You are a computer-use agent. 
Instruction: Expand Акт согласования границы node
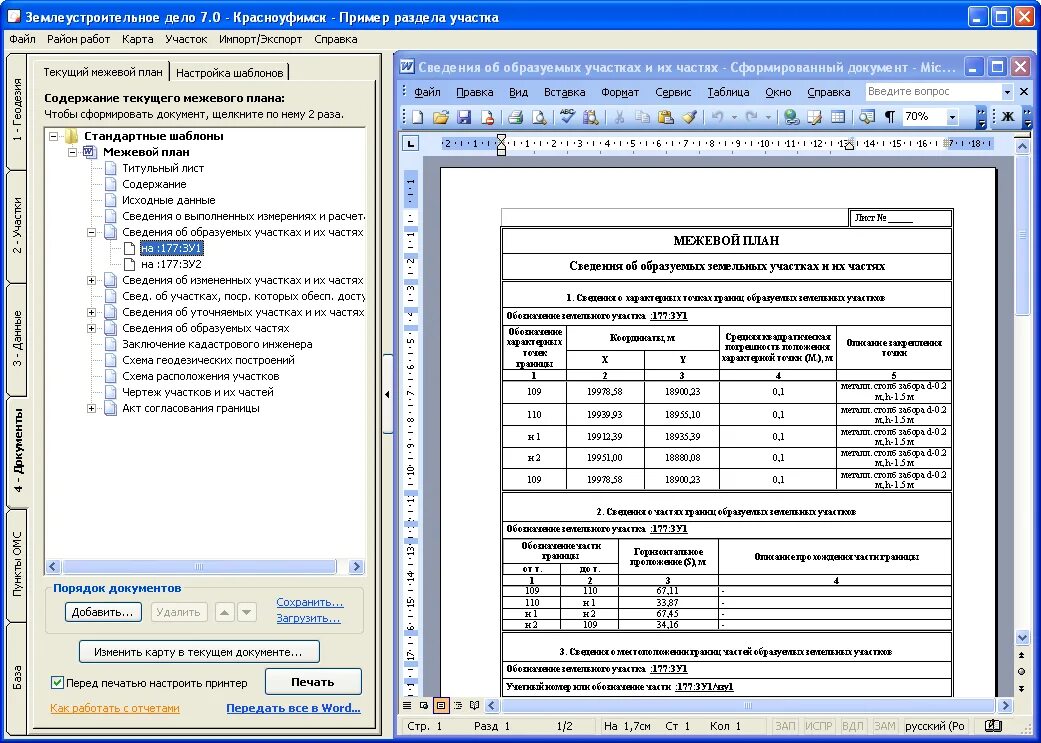pyautogui.click(x=92, y=408)
